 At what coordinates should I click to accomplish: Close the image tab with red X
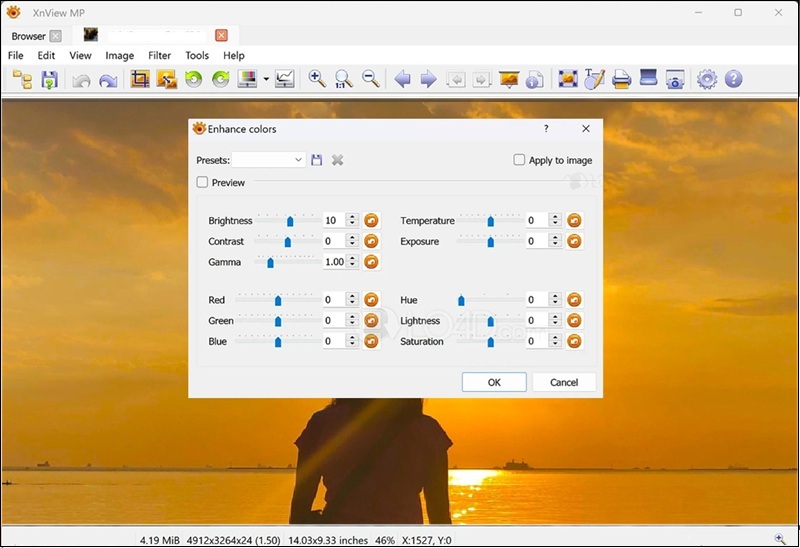pos(221,35)
